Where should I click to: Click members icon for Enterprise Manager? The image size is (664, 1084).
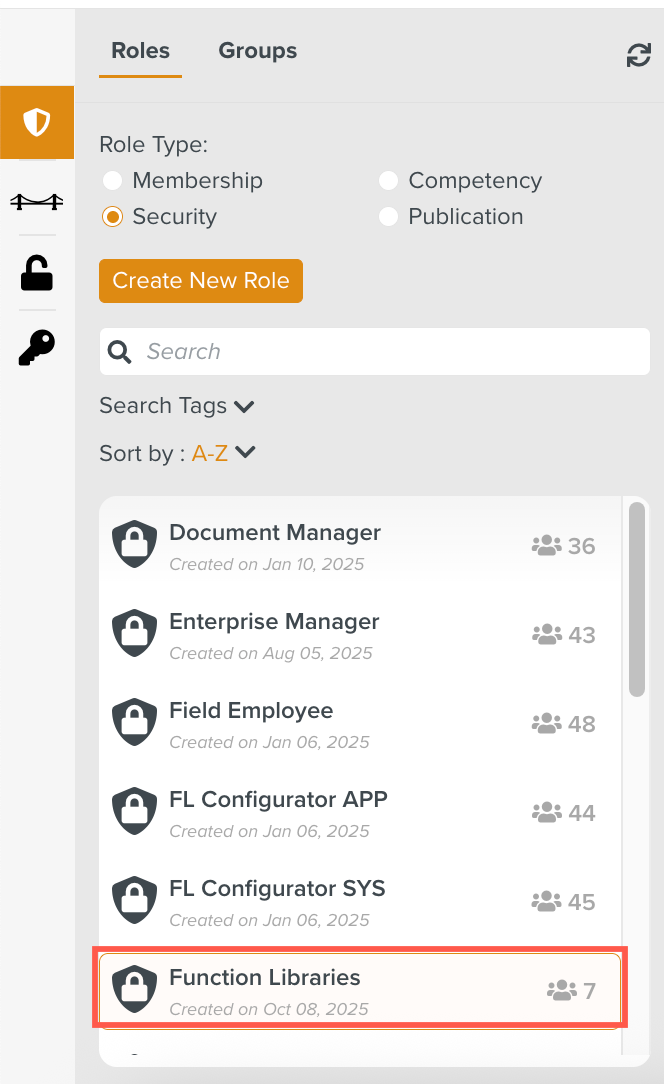pos(546,635)
